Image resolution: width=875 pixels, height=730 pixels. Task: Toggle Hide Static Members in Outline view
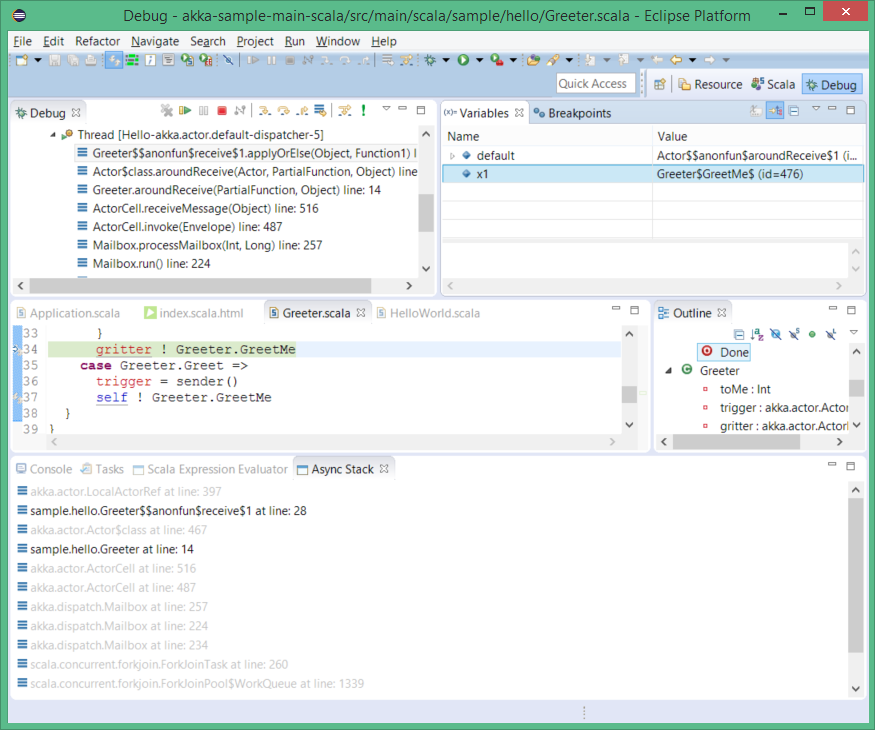(794, 334)
